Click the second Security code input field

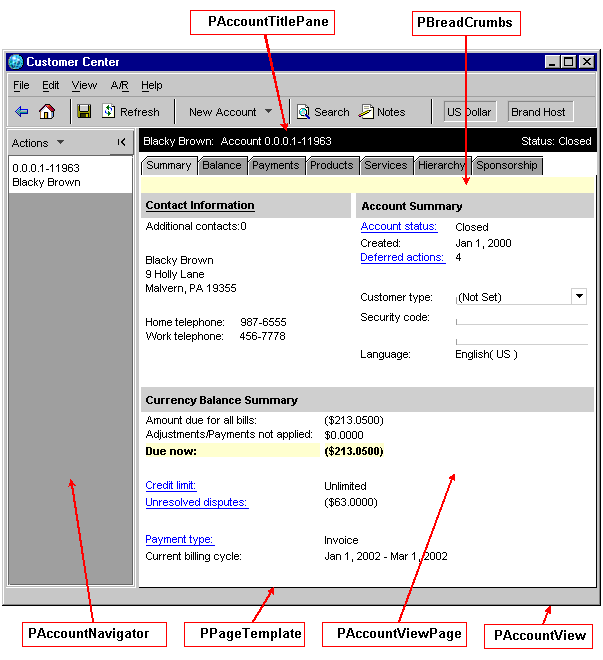[x=521, y=339]
